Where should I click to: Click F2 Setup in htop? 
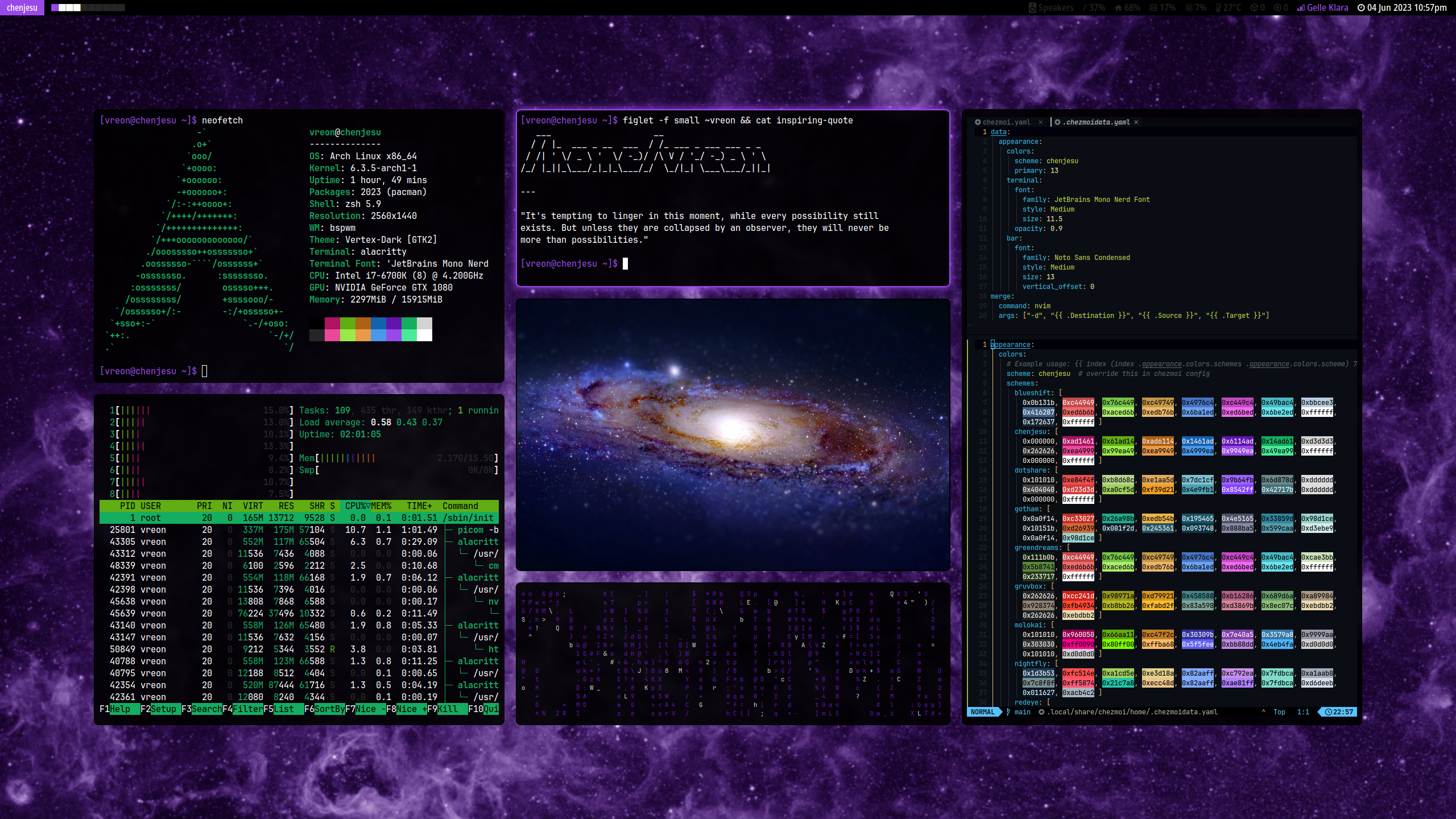click(x=160, y=709)
